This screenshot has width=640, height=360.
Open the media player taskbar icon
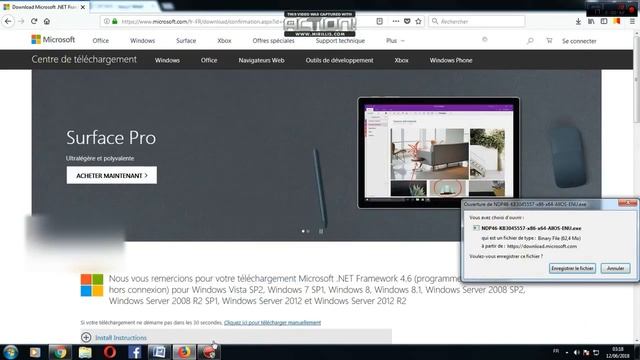35,352
